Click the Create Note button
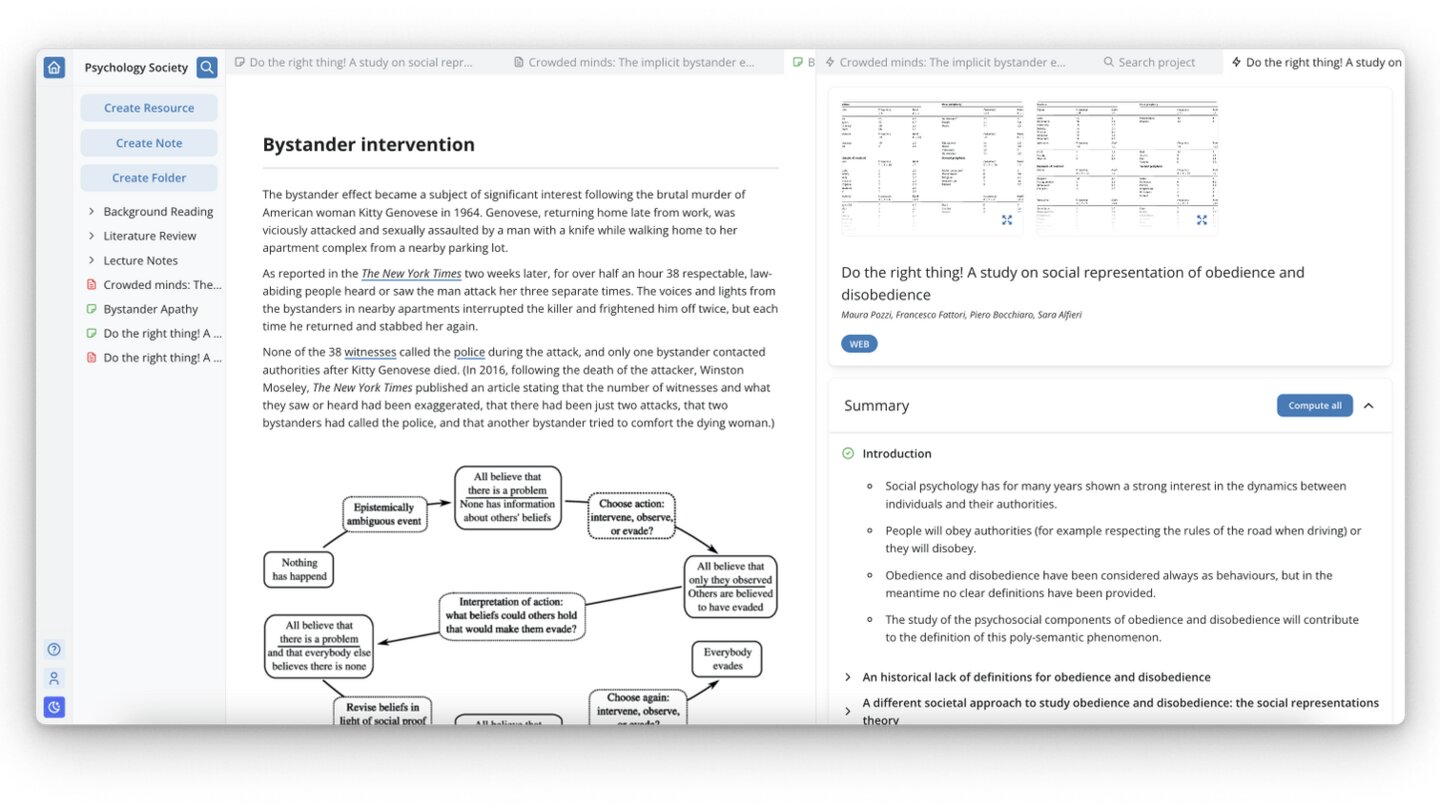Image resolution: width=1440 pixels, height=809 pixels. point(149,143)
